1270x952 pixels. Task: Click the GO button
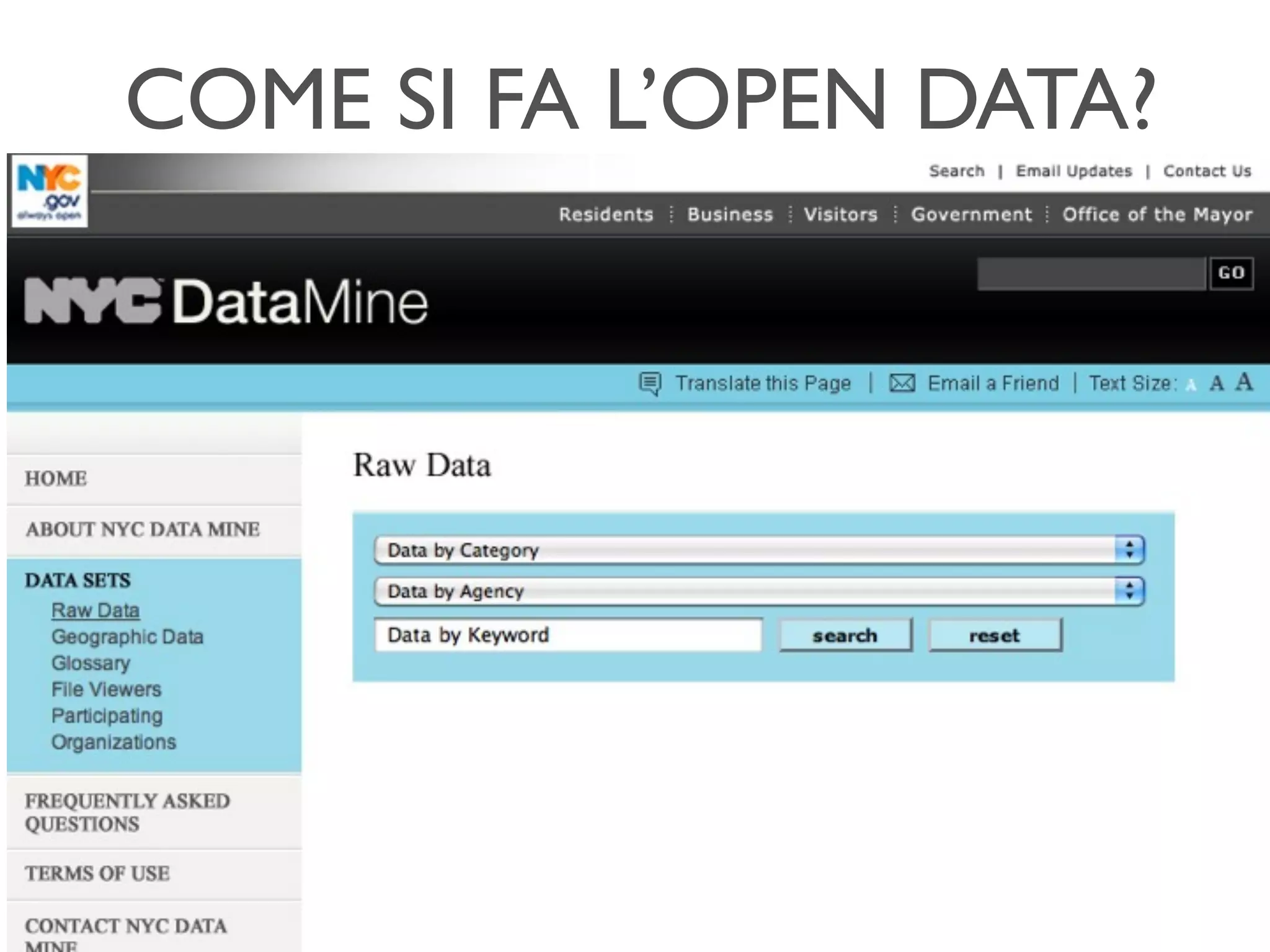tap(1232, 273)
